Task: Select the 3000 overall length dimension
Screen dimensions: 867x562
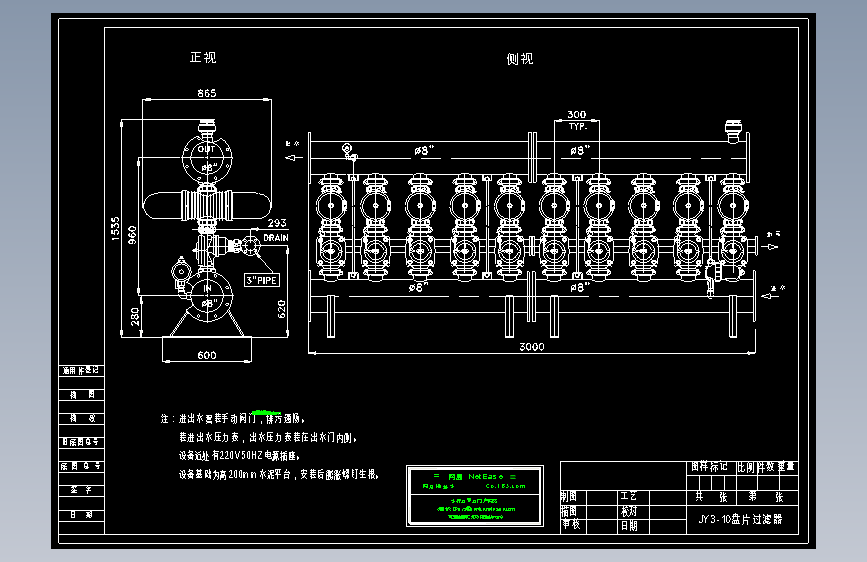Action: (x=532, y=347)
